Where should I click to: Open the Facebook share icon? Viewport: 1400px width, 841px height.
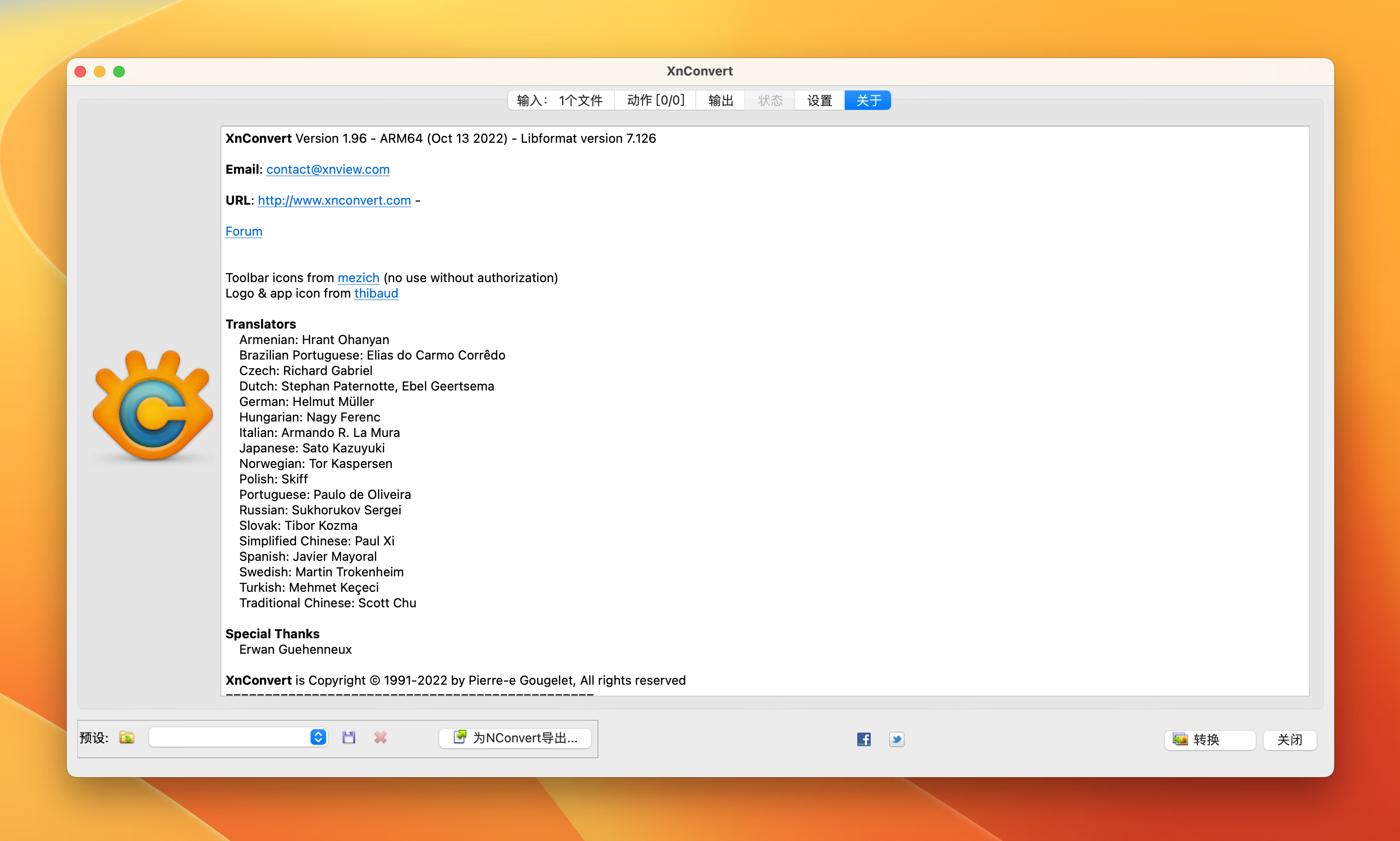864,739
